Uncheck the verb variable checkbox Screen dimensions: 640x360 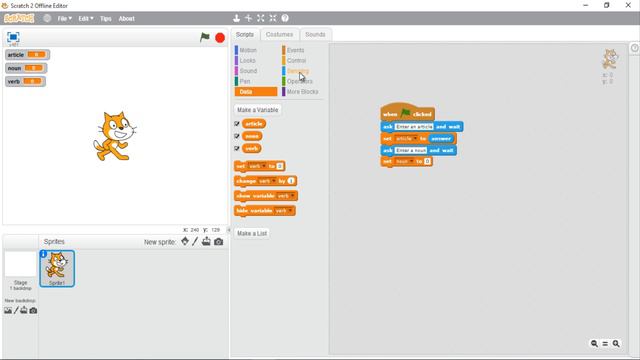[237, 149]
